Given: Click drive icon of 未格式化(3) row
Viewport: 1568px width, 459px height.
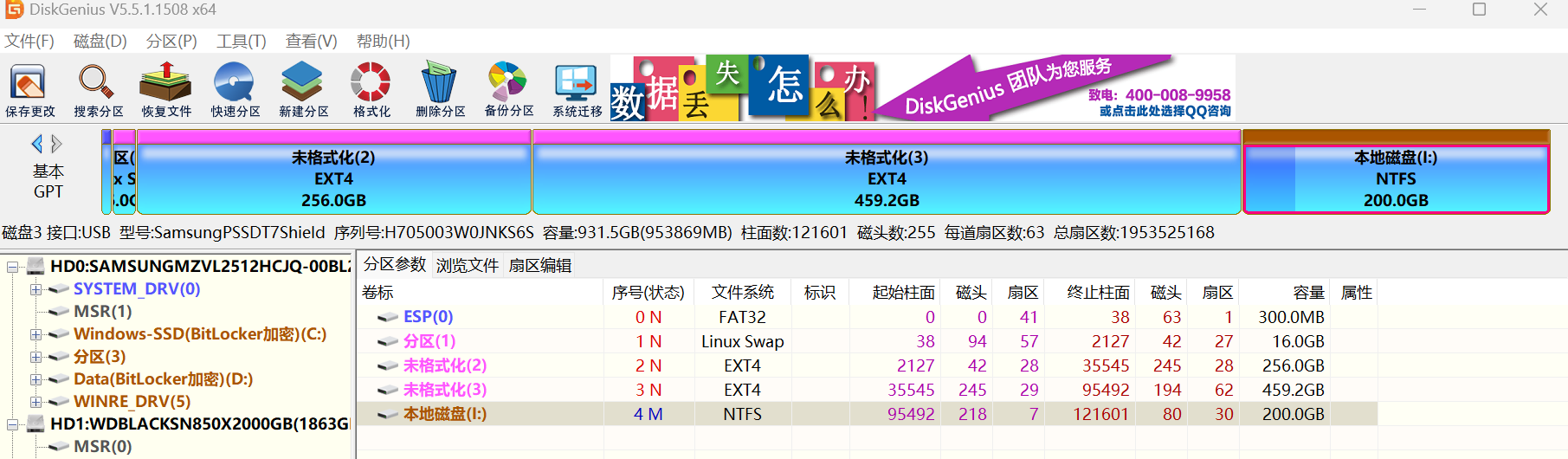Looking at the screenshot, I should [x=388, y=390].
